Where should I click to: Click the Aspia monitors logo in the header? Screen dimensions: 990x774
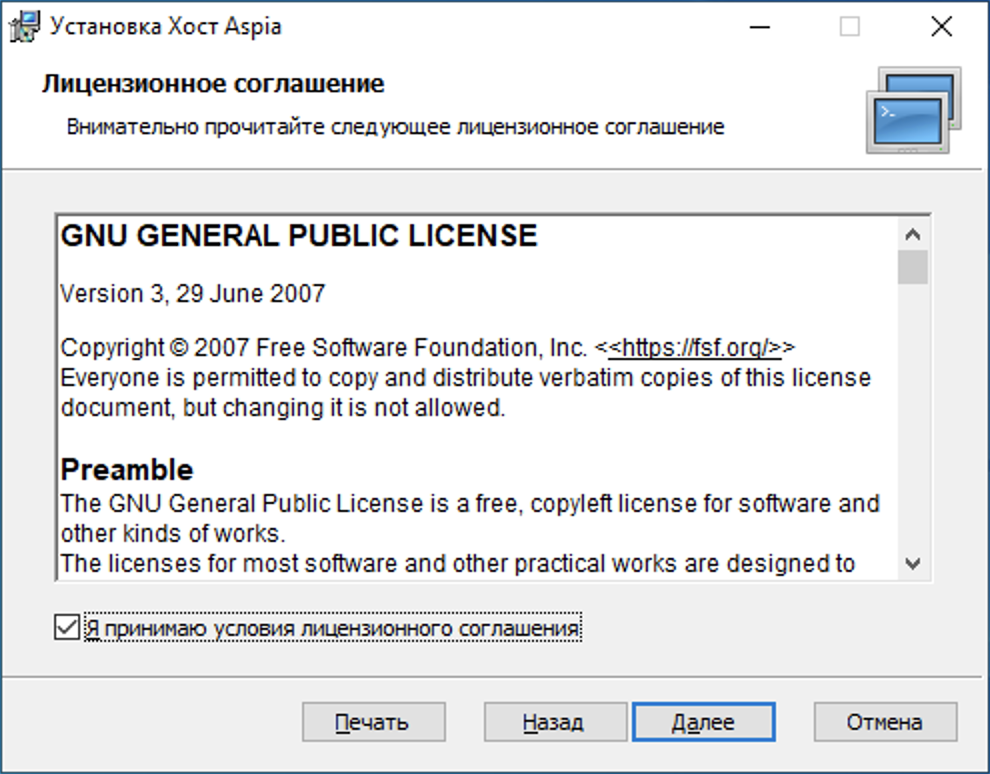[x=912, y=110]
